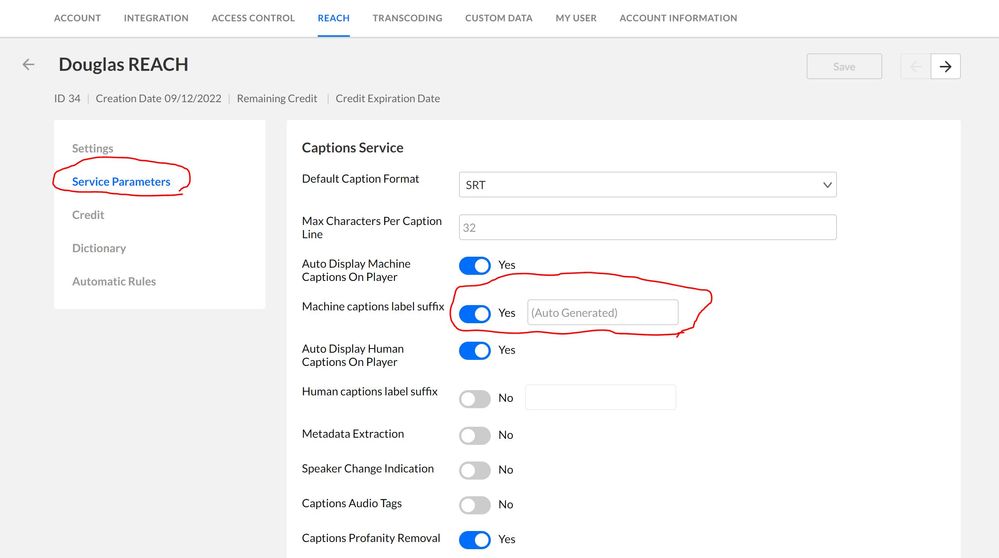Toggle Auto Display Machine Captions On Player
Viewport: 999px width, 558px height.
coord(475,265)
